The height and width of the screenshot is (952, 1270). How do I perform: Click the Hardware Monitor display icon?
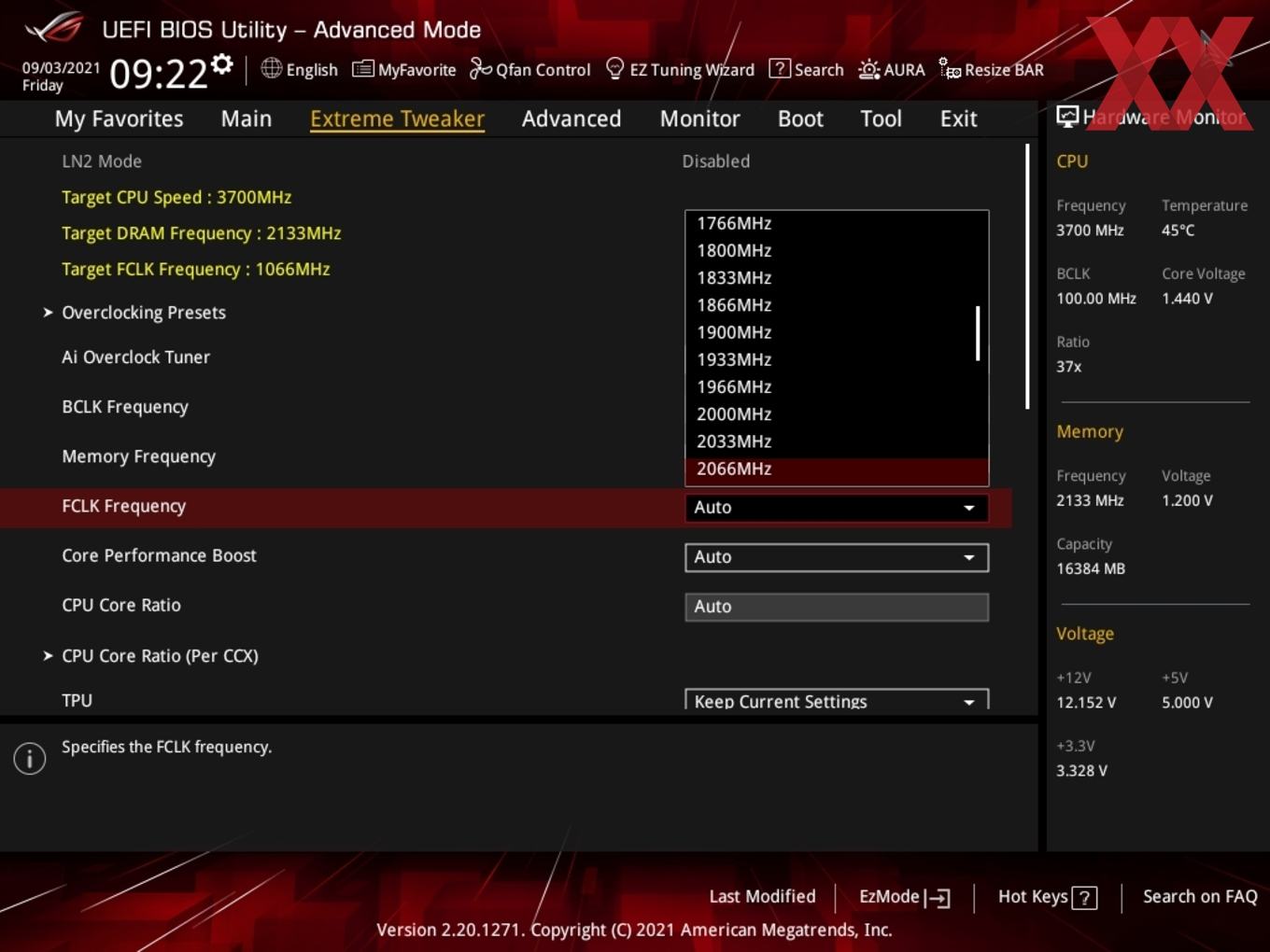pyautogui.click(x=1067, y=117)
